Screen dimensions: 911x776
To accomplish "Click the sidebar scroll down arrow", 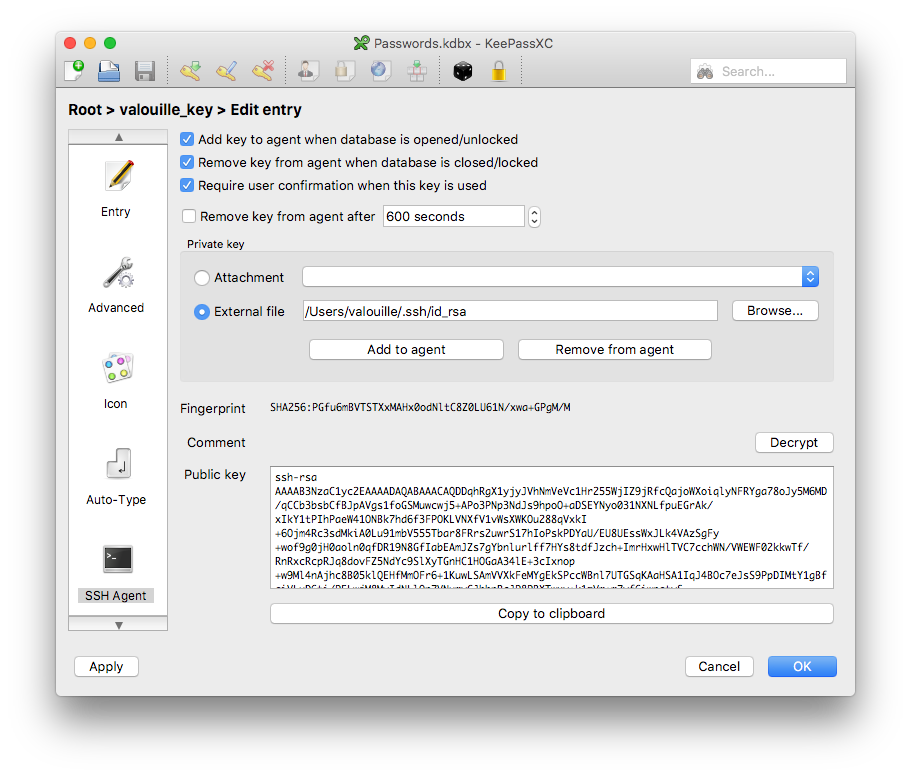I will coord(119,625).
